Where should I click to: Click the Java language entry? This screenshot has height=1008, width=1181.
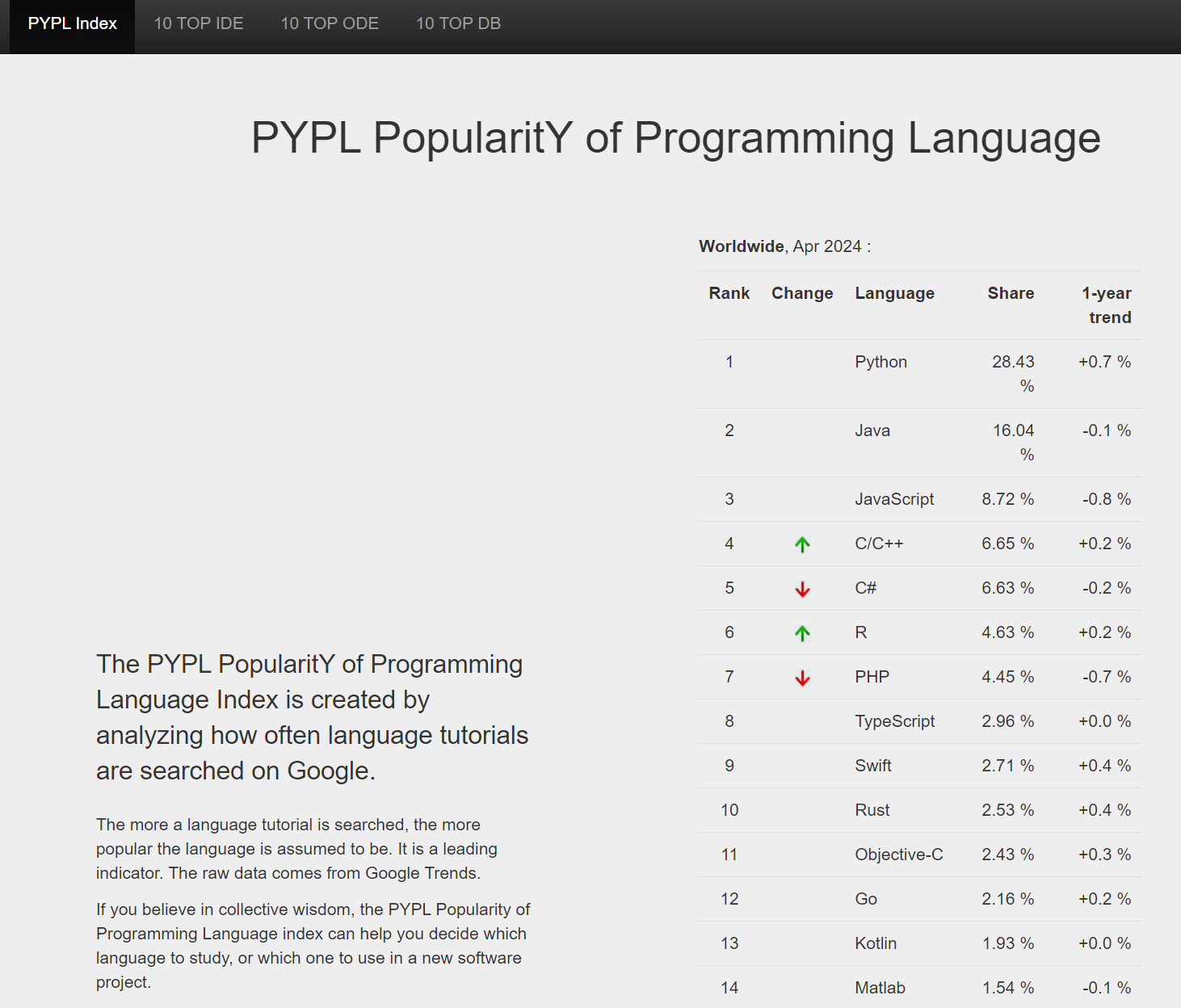[872, 430]
